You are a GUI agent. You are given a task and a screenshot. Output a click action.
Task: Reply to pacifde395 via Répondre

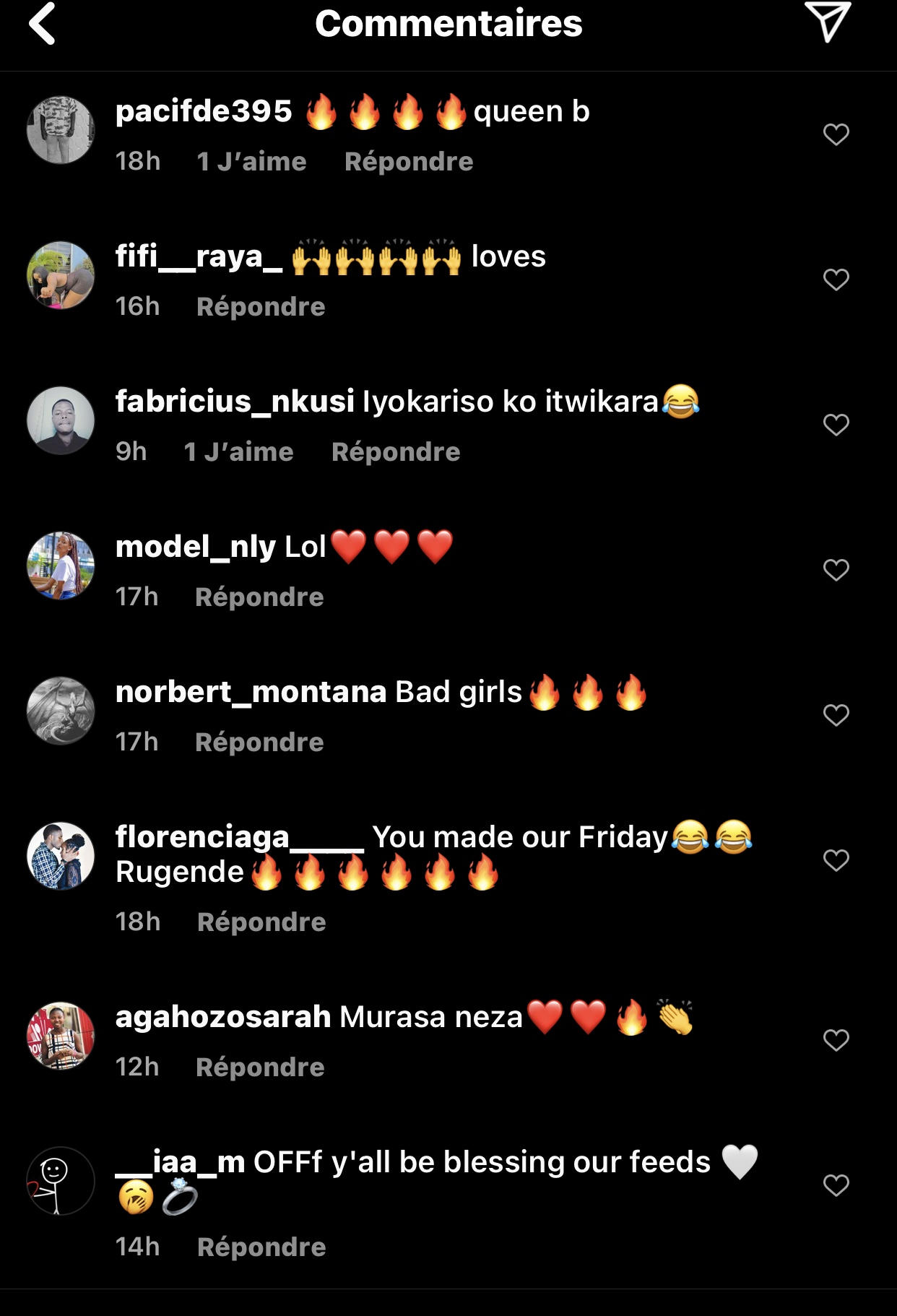409,162
